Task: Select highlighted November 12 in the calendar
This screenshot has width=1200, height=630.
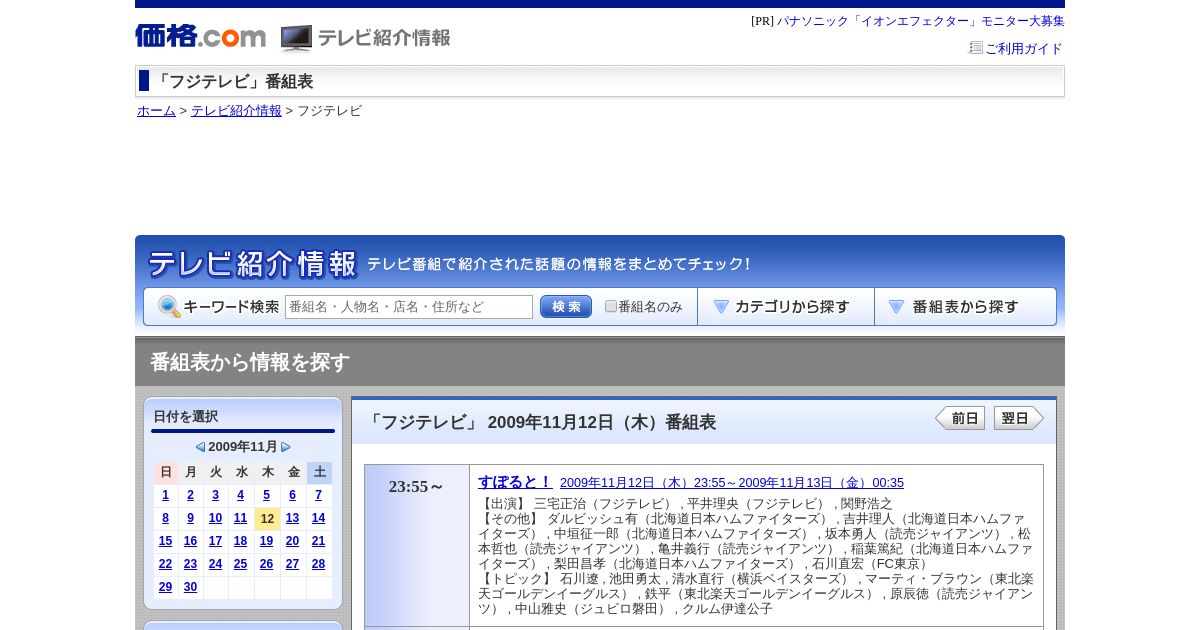Action: pyautogui.click(x=267, y=519)
